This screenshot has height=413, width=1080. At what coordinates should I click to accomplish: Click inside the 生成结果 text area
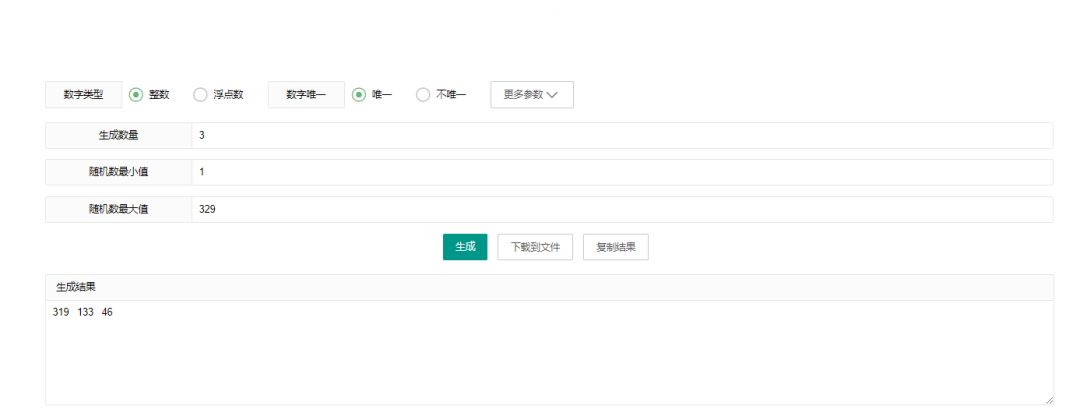click(549, 352)
